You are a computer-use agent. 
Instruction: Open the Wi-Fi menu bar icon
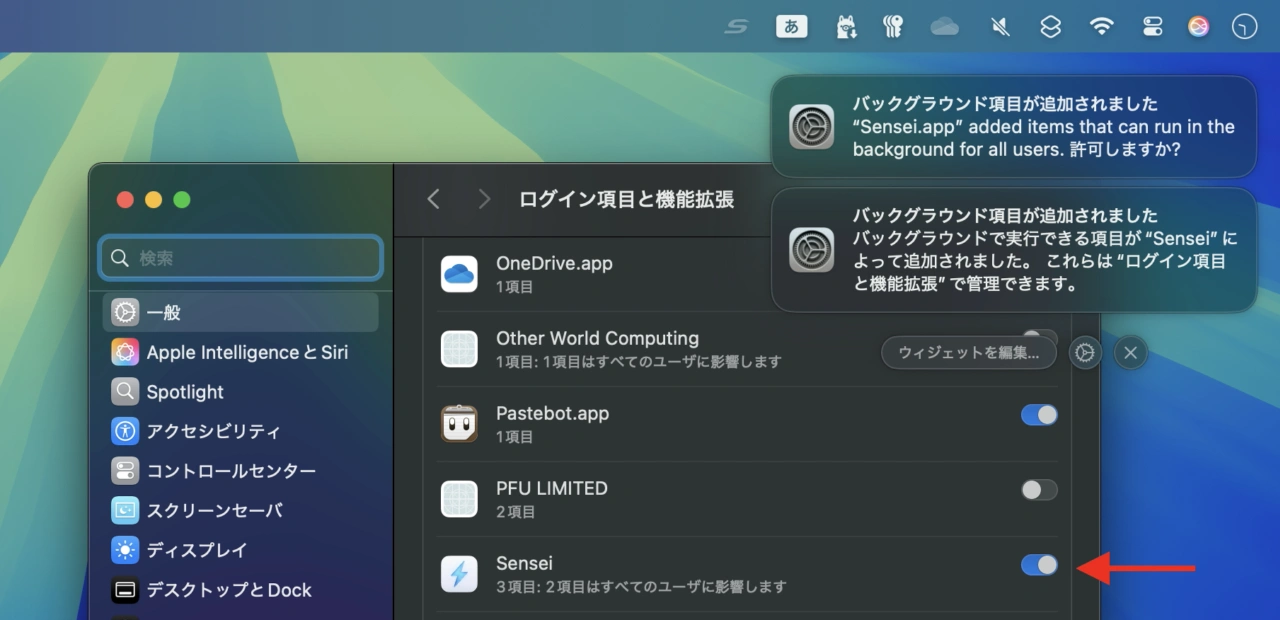point(1101,27)
